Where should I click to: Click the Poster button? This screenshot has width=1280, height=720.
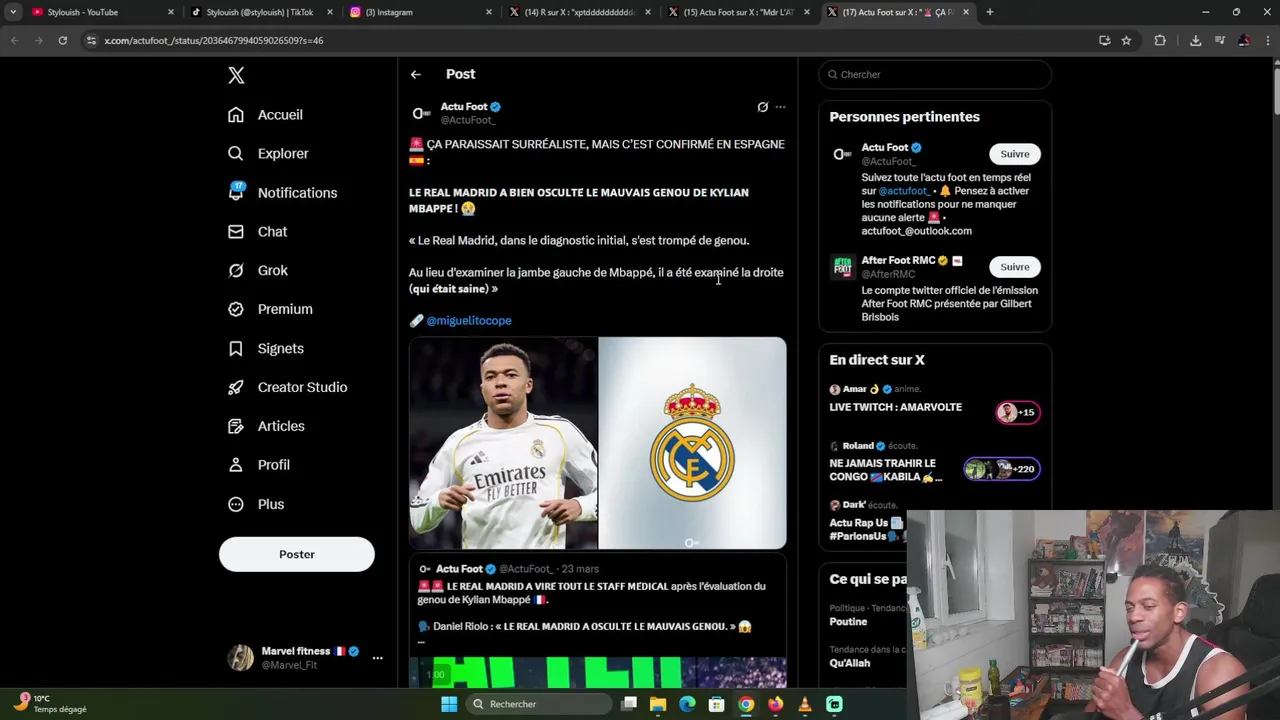coord(297,554)
